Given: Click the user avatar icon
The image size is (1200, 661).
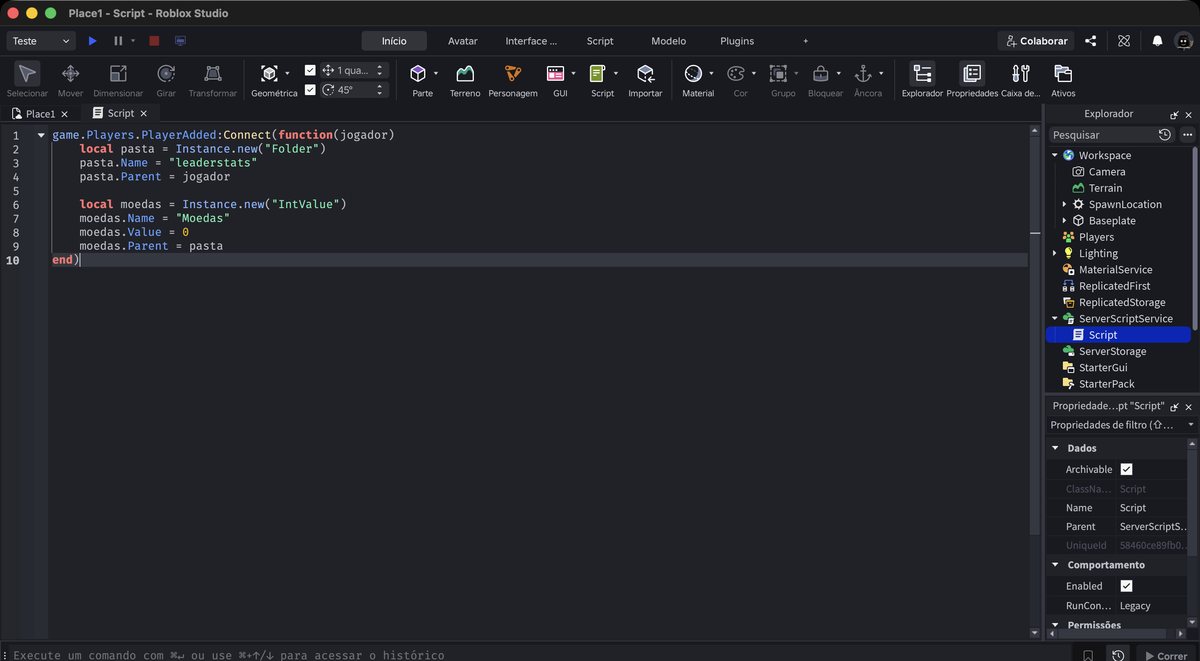Looking at the screenshot, I should 1184,41.
